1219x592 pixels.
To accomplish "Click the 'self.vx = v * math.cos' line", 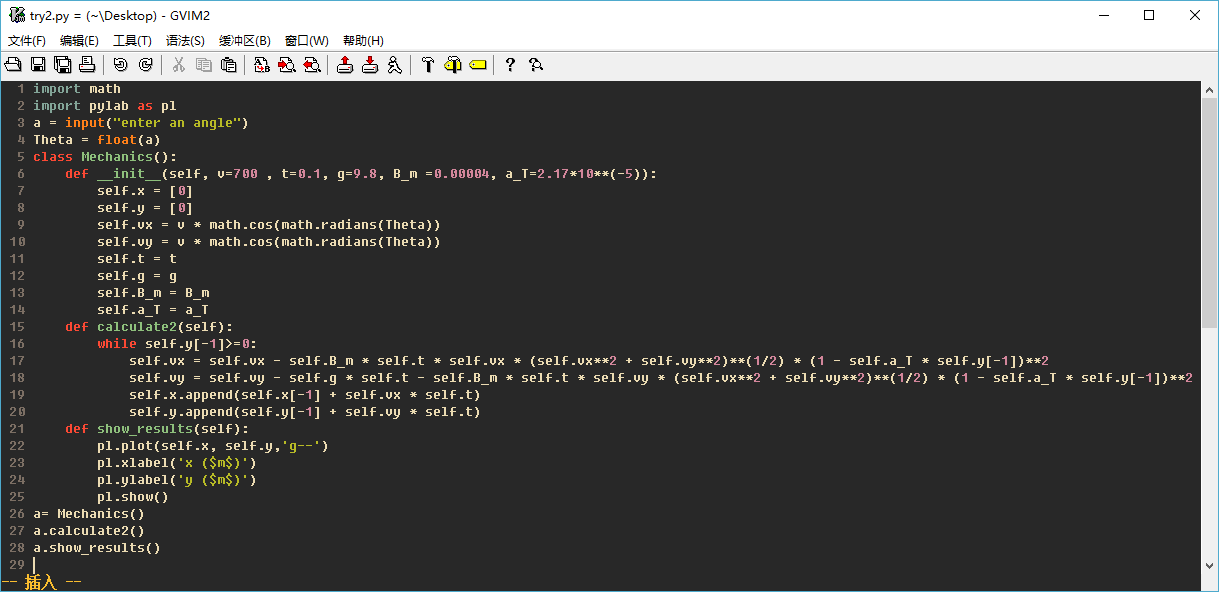I will click(x=269, y=225).
